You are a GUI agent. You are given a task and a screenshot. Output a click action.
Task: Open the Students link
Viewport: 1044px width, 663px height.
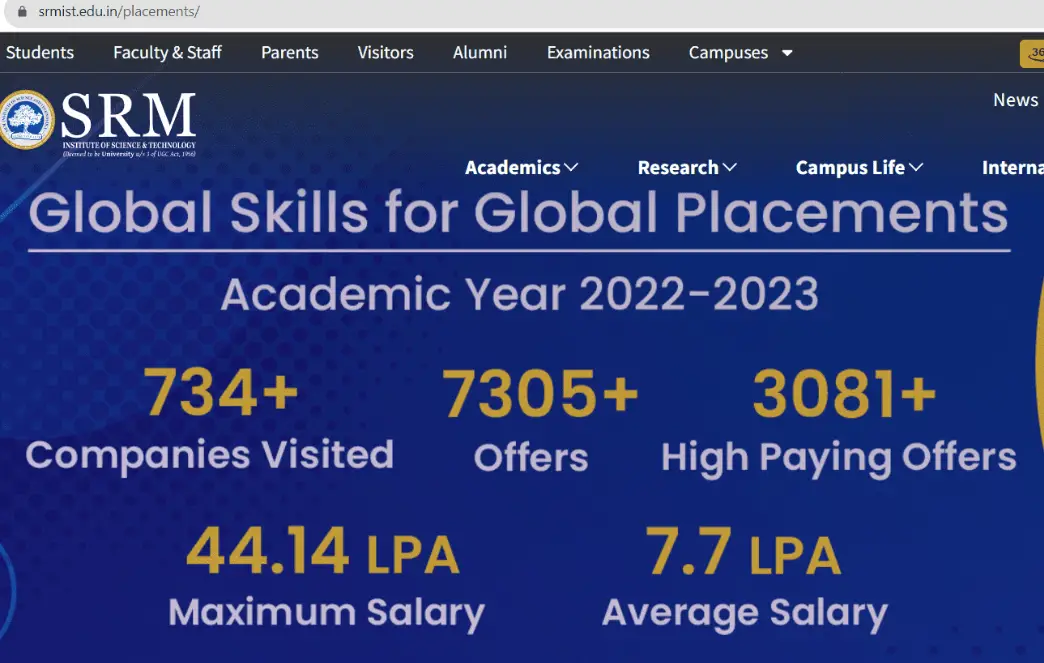pos(40,53)
